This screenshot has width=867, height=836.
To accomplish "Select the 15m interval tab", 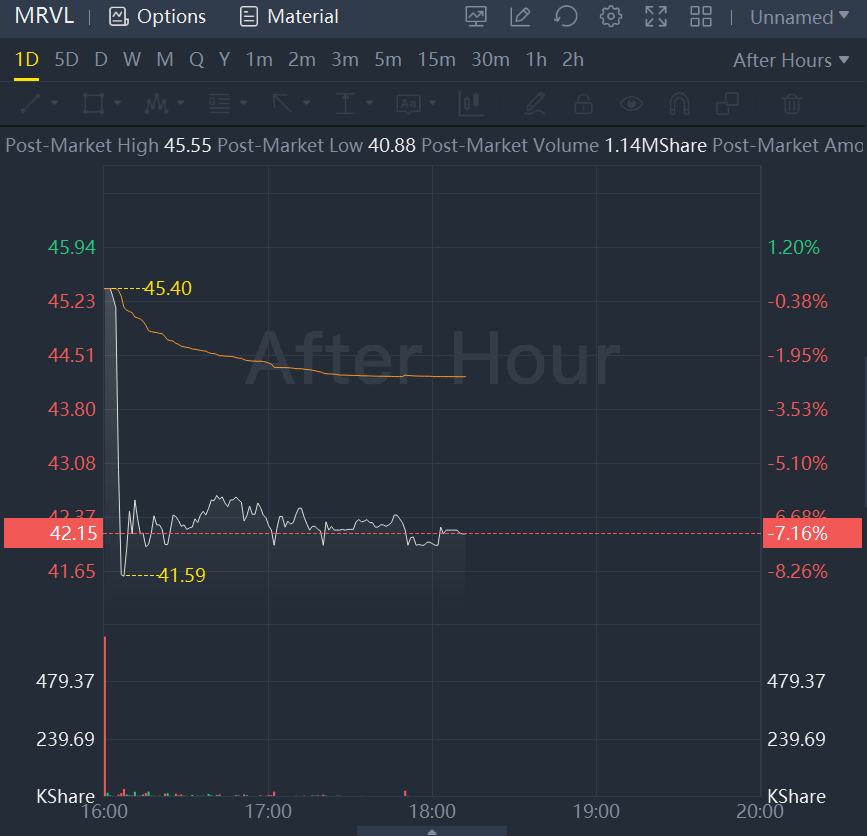I will pyautogui.click(x=436, y=60).
